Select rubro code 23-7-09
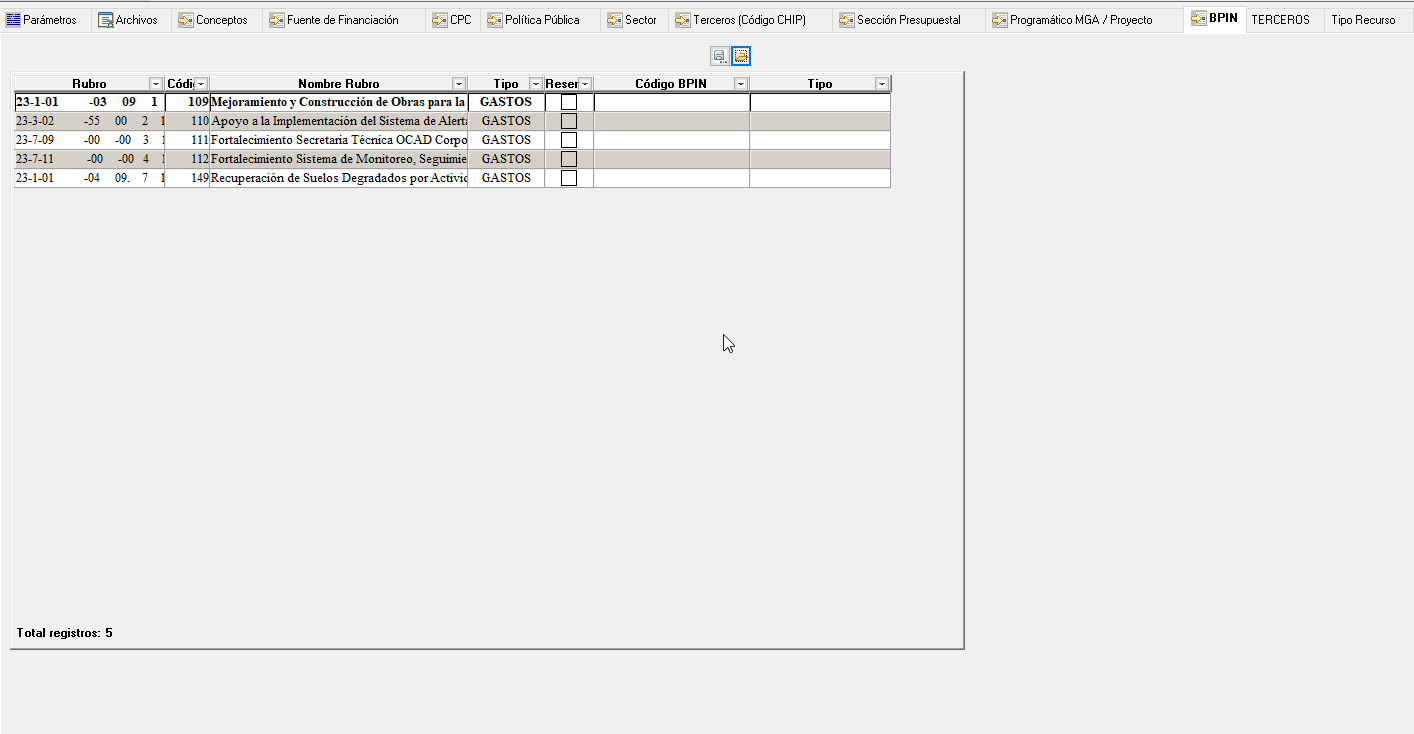 35,140
